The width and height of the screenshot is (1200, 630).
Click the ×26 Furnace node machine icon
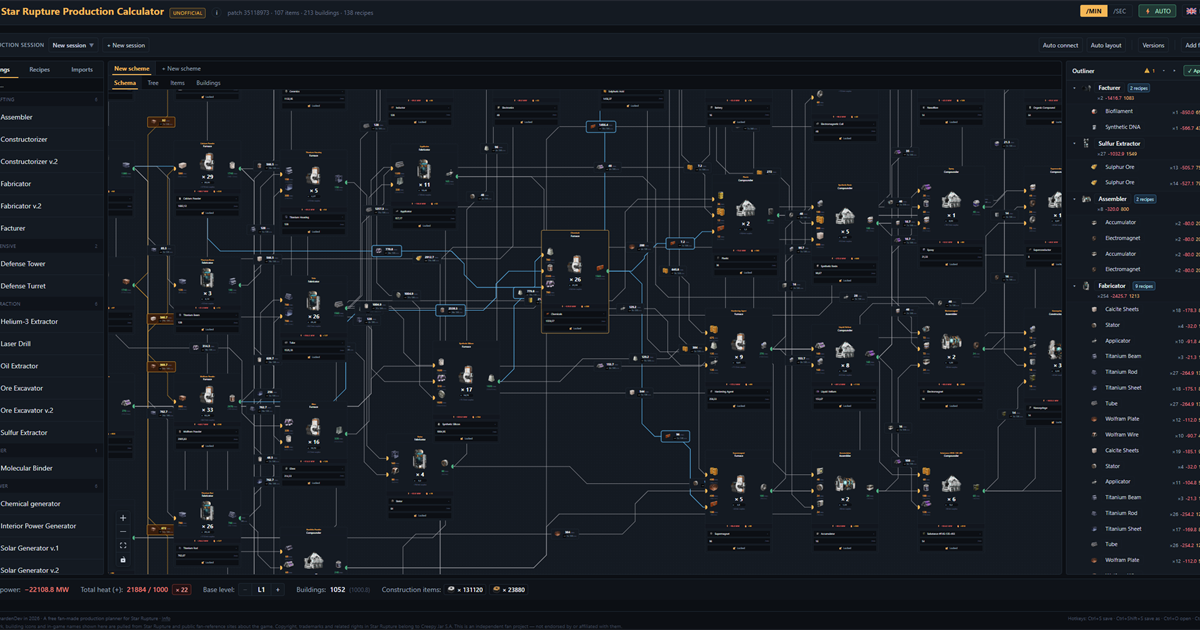click(575, 266)
